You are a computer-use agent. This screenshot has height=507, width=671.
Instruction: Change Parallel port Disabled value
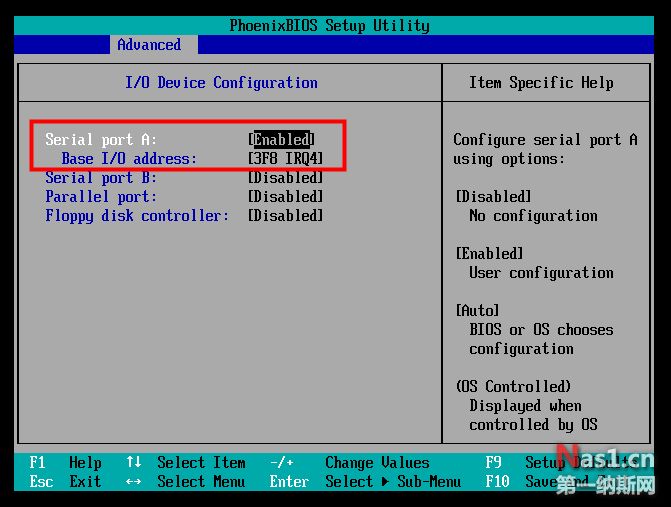[x=285, y=196]
